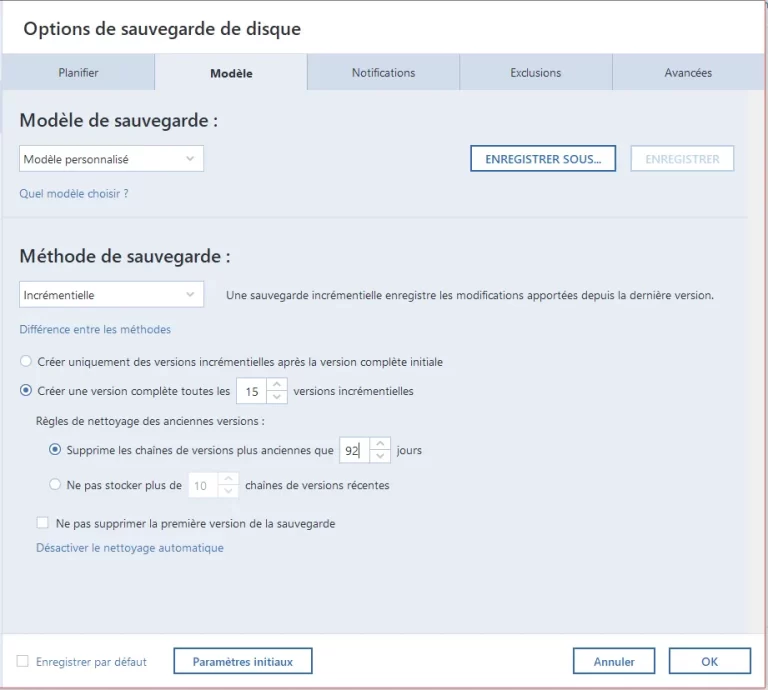Open the Incrémentielle method dropdown
Viewport: 768px width, 690px height.
click(111, 294)
